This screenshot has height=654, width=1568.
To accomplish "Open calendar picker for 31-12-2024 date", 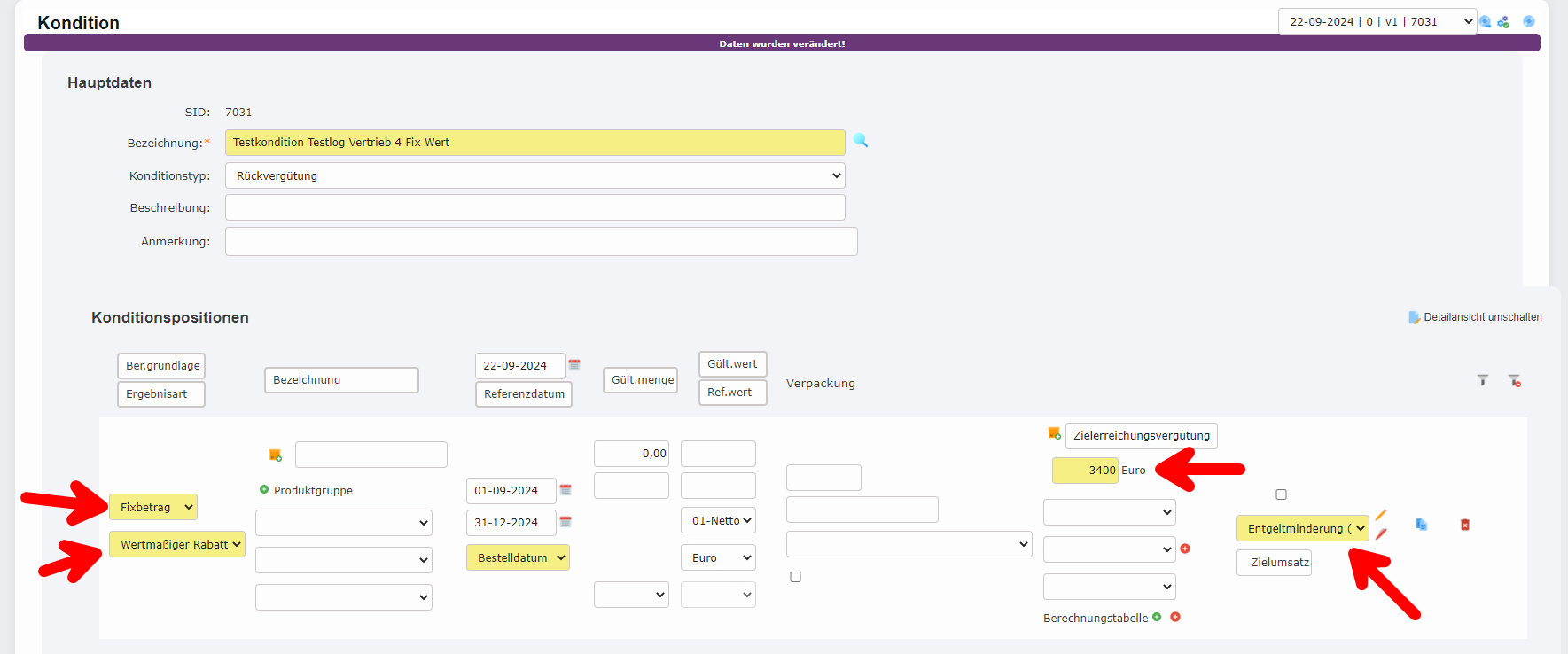I will pos(566,521).
